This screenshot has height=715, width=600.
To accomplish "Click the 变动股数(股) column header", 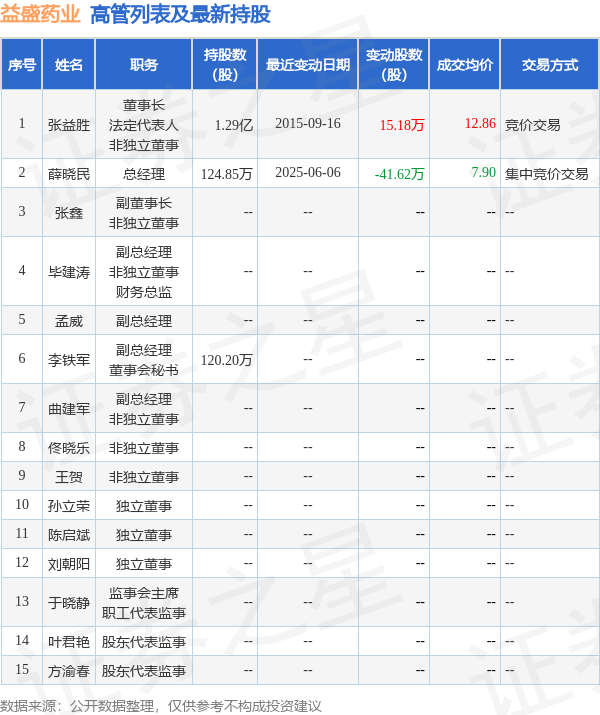I will tap(394, 65).
